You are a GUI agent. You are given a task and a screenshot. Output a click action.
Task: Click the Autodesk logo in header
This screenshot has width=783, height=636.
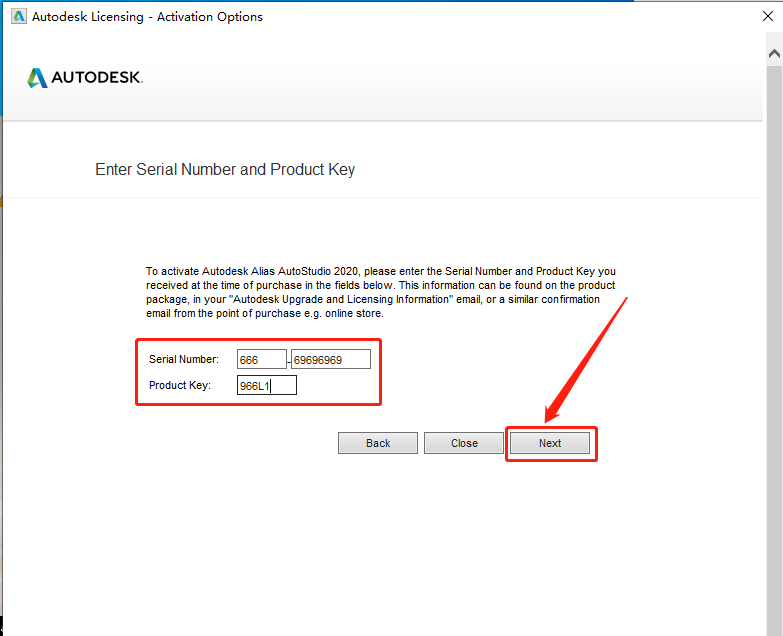click(x=85, y=78)
